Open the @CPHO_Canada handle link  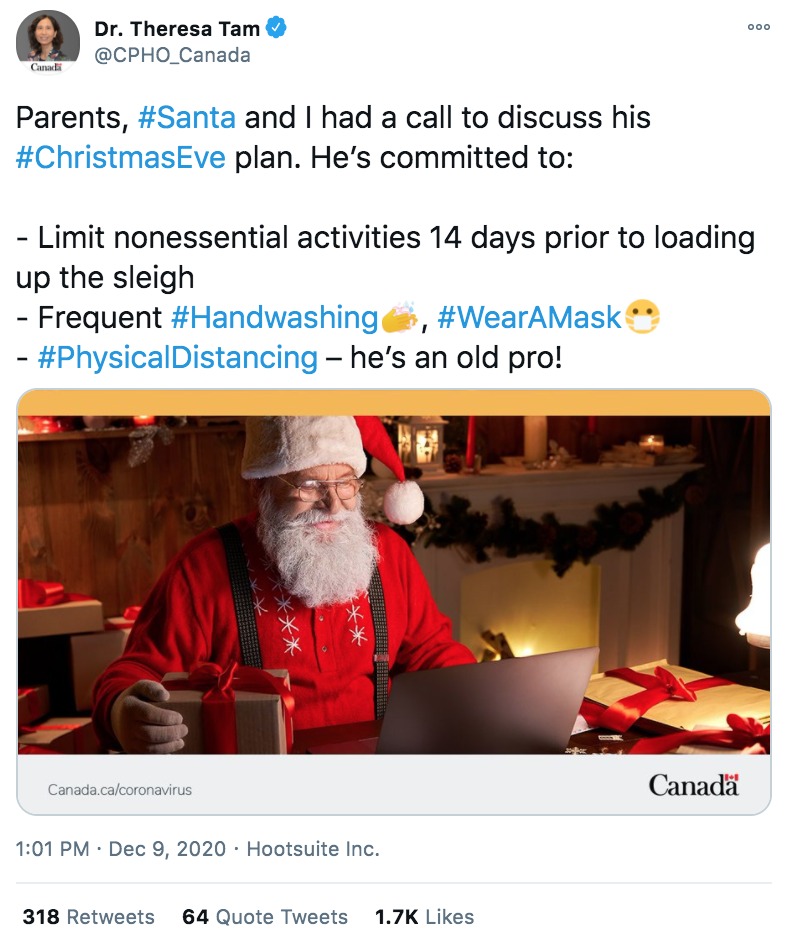pyautogui.click(x=172, y=55)
